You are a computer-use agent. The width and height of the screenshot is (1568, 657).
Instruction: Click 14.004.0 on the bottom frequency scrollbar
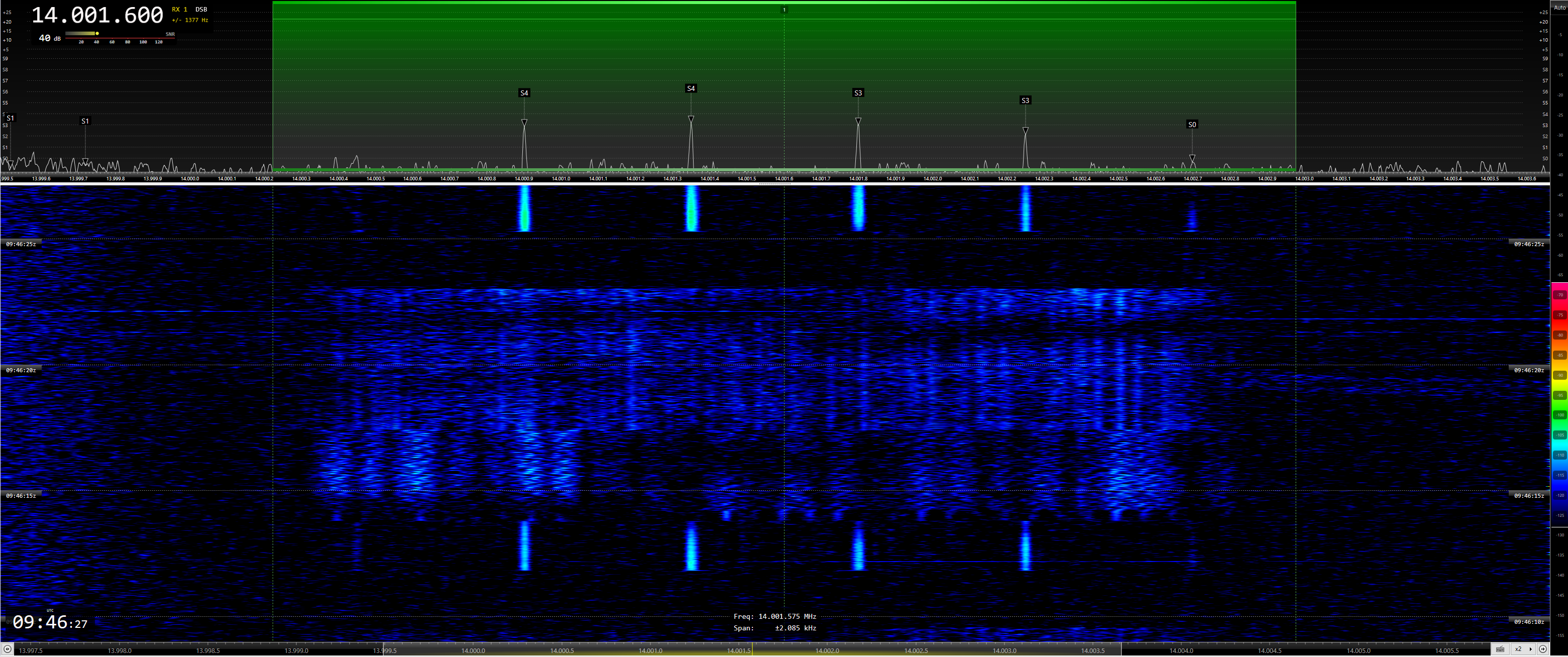click(1181, 650)
